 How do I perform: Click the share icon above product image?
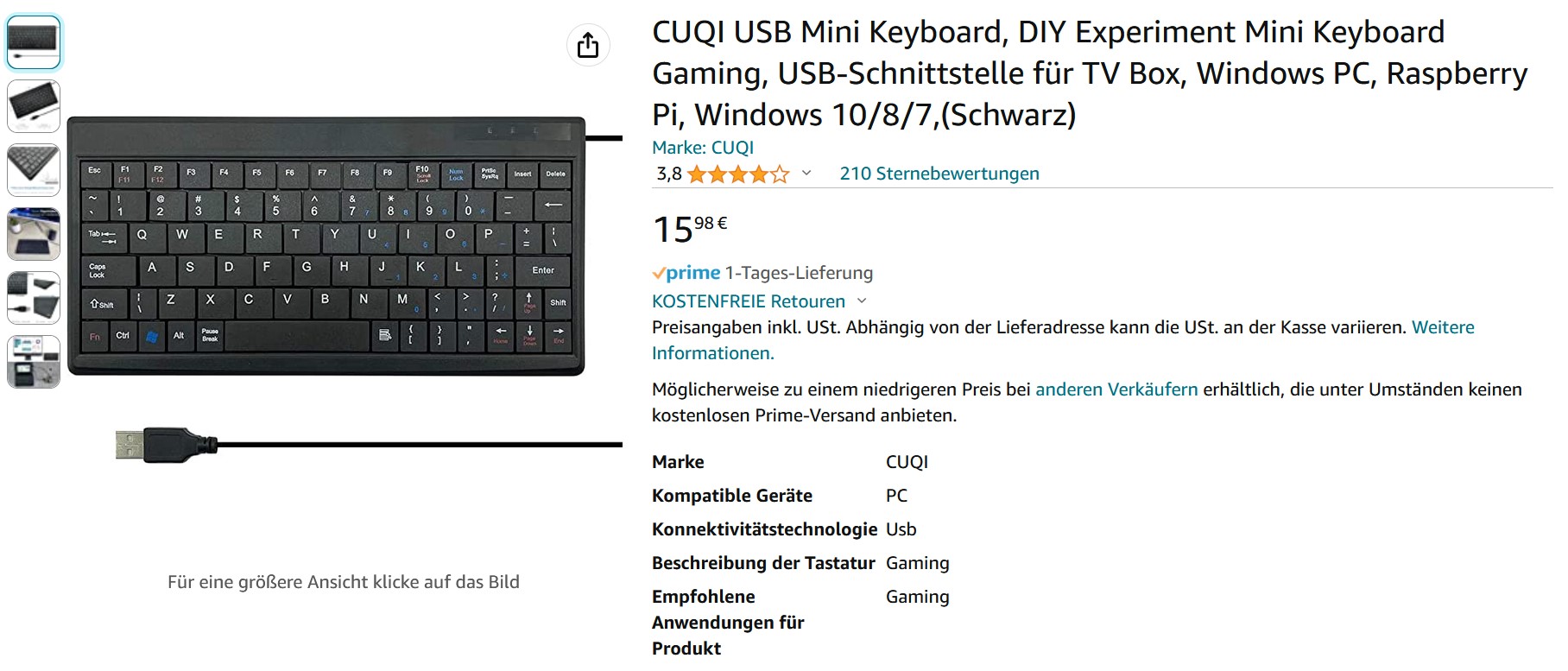click(x=588, y=45)
